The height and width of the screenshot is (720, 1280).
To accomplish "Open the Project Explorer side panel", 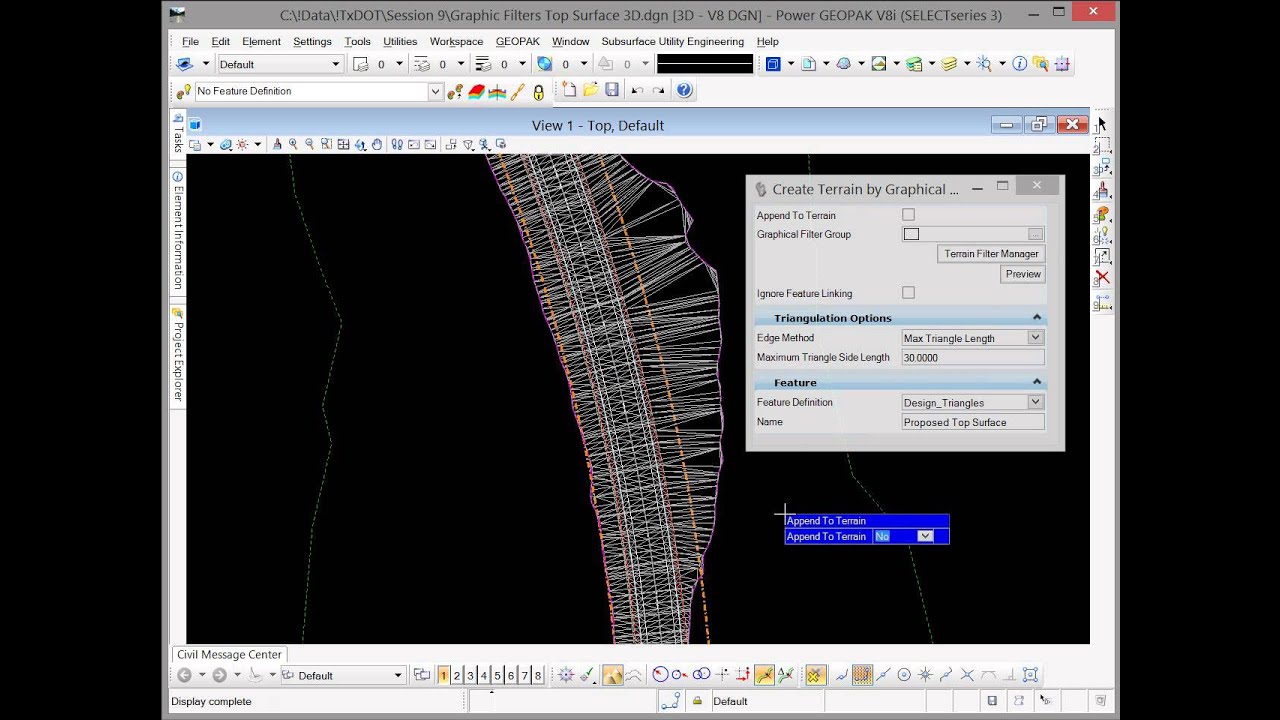I will coord(178,355).
